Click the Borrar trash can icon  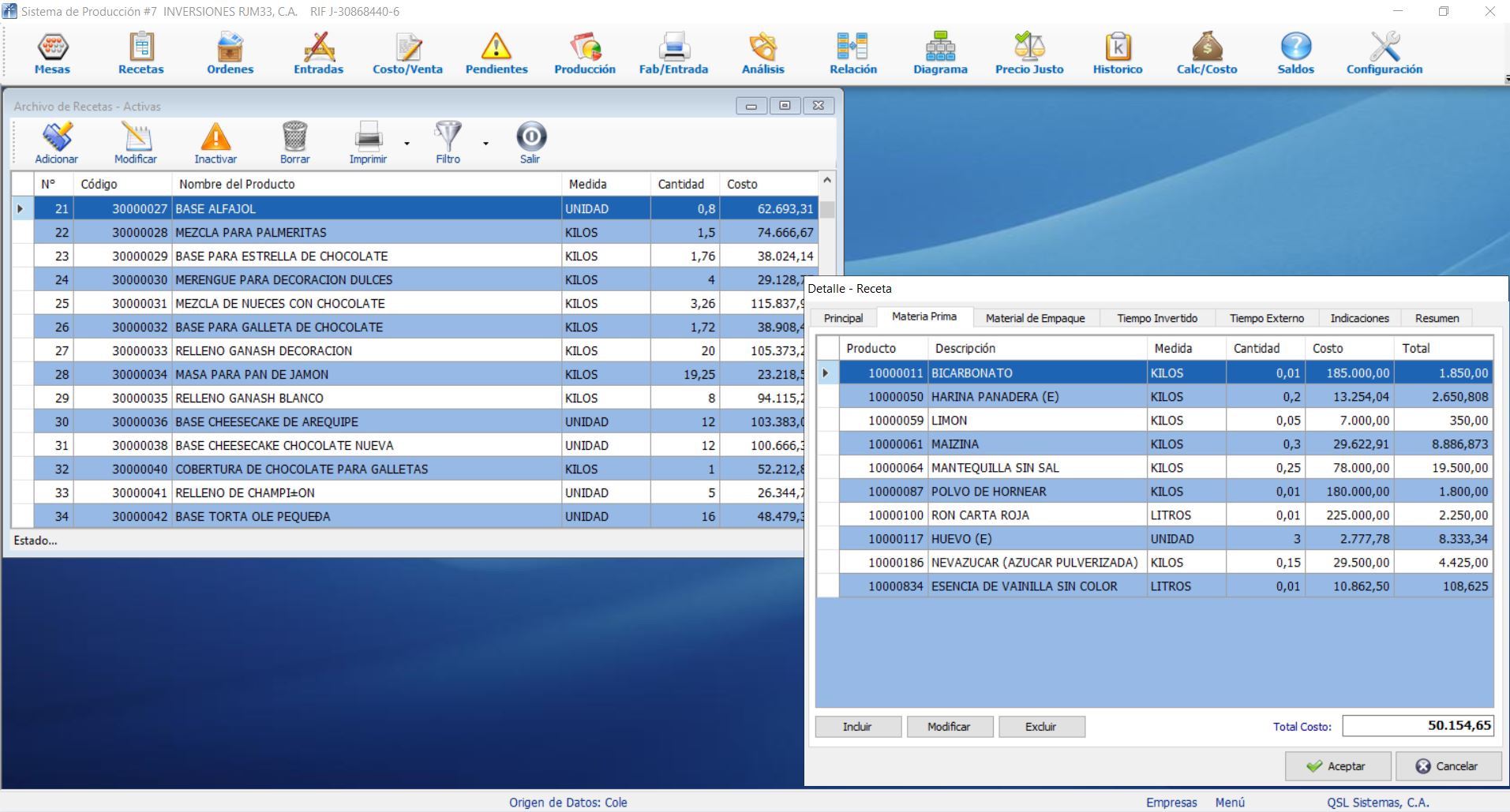[x=294, y=137]
